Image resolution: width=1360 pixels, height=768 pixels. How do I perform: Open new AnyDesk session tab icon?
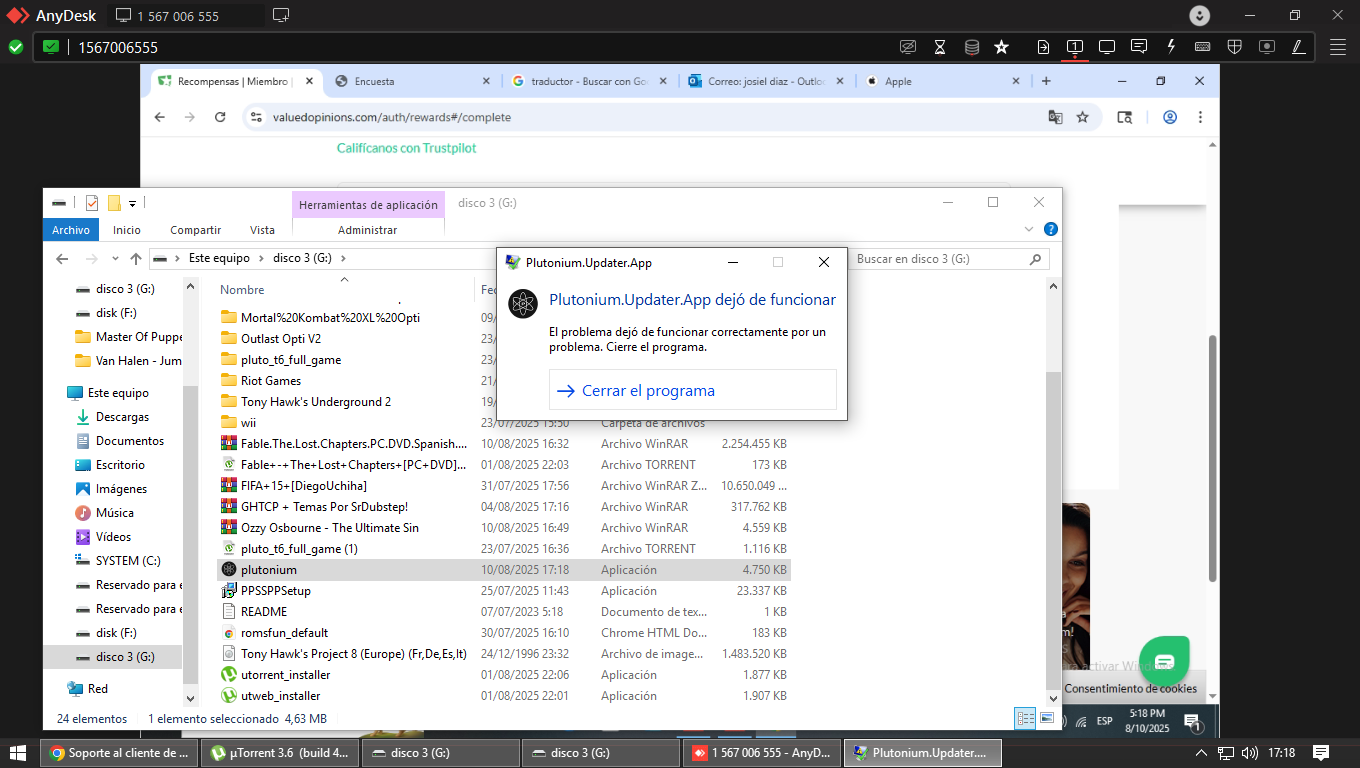[x=281, y=15]
